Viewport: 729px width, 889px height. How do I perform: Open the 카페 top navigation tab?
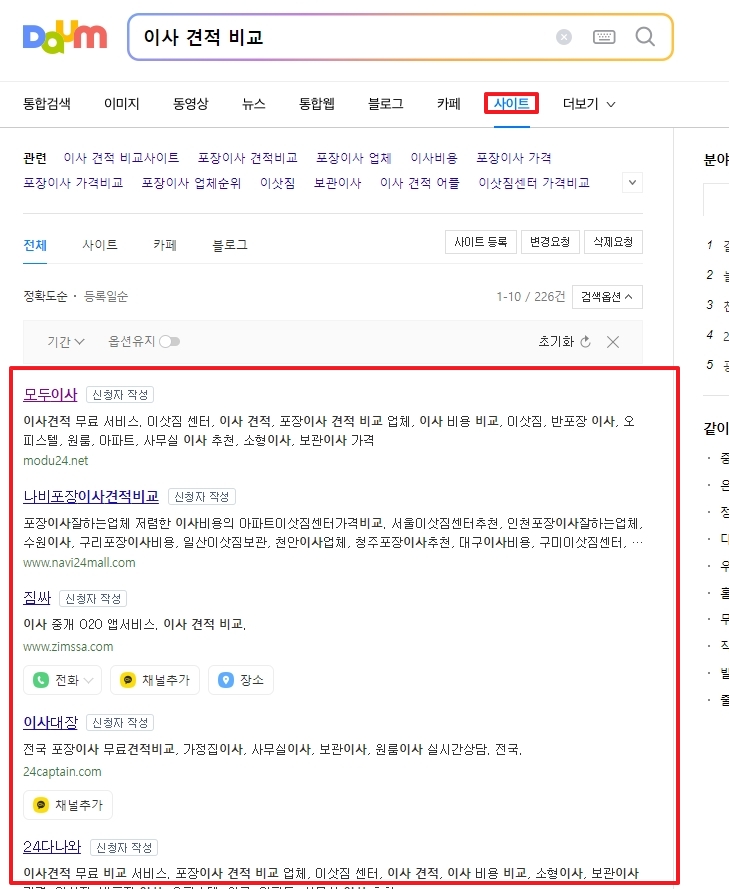click(448, 104)
